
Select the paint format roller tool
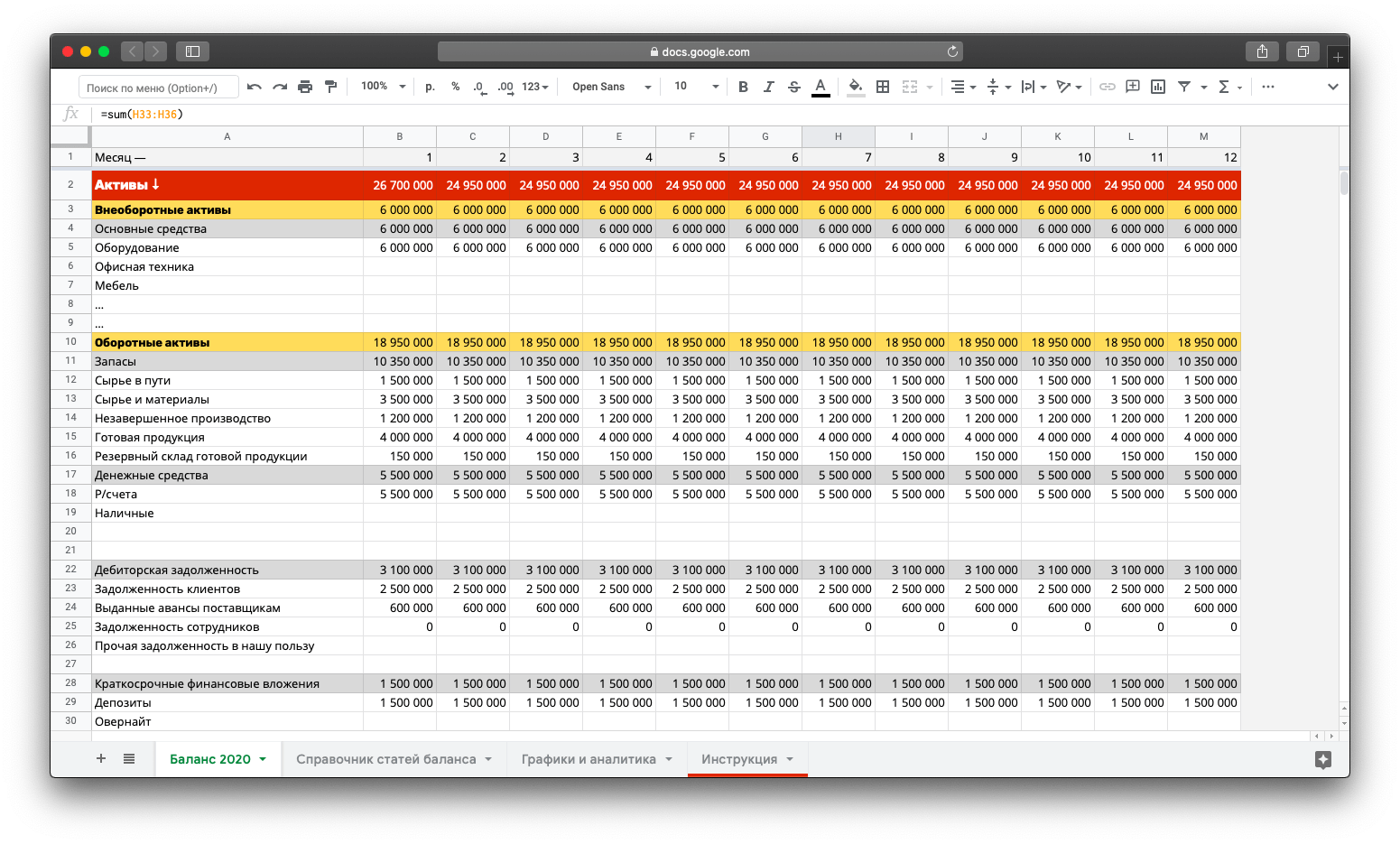click(x=330, y=87)
